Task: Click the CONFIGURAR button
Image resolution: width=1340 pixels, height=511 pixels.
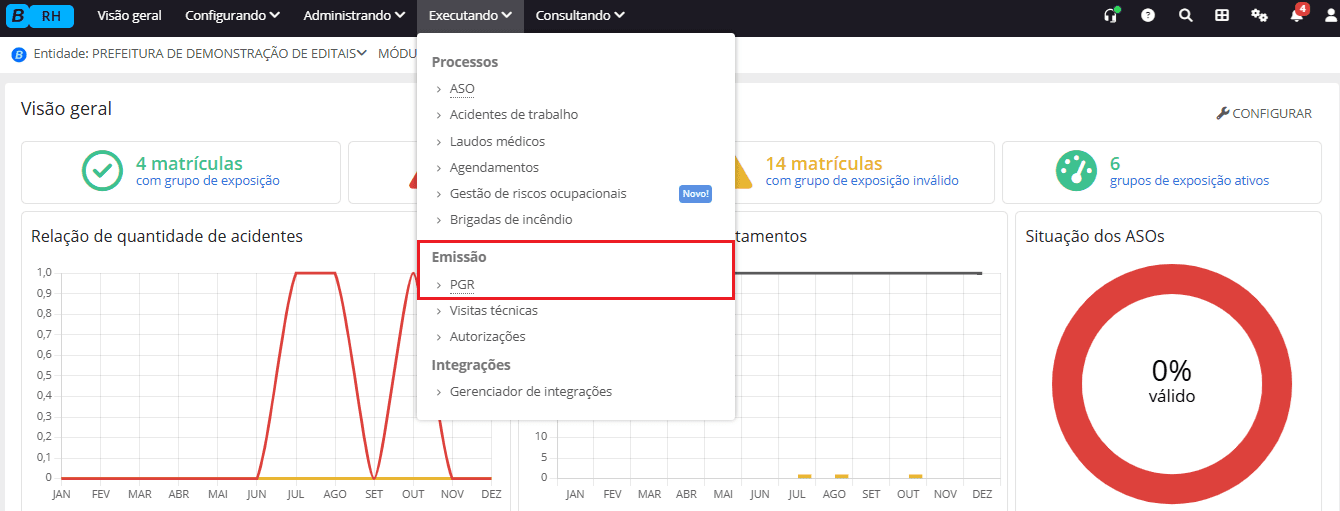Action: click(x=1264, y=114)
